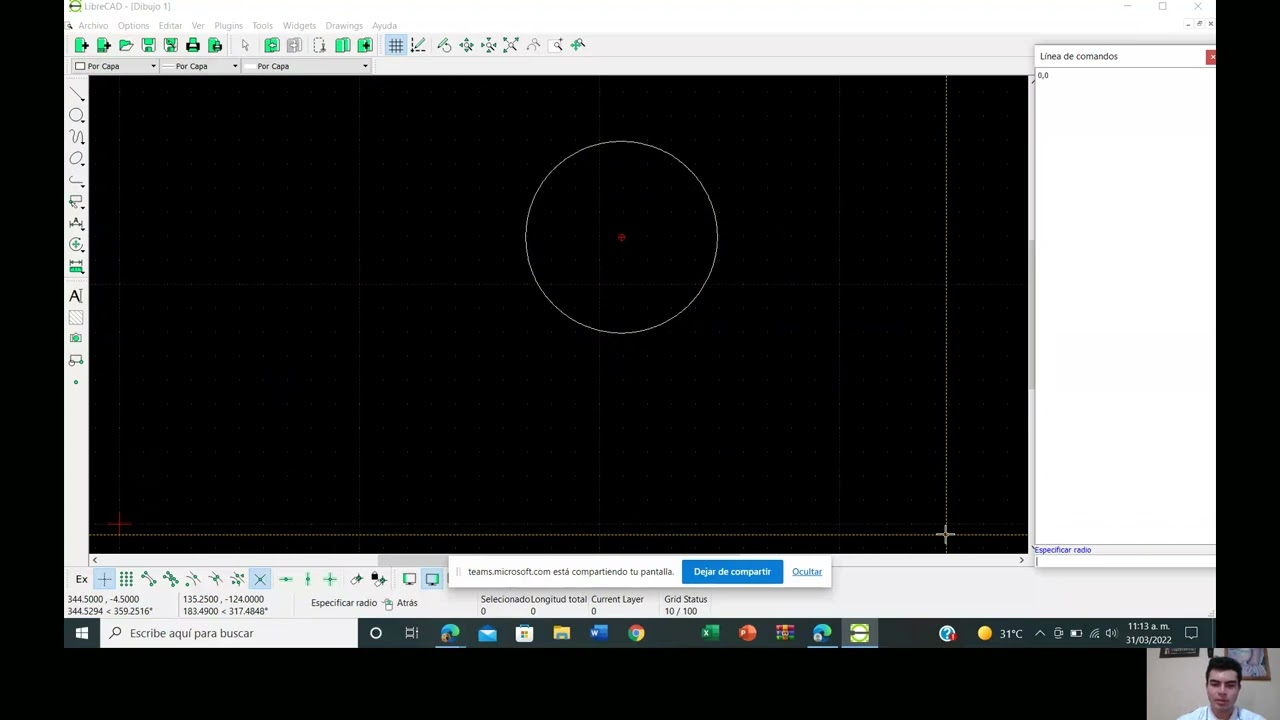Open the Archivo menu
Image resolution: width=1280 pixels, height=720 pixels.
(x=93, y=26)
